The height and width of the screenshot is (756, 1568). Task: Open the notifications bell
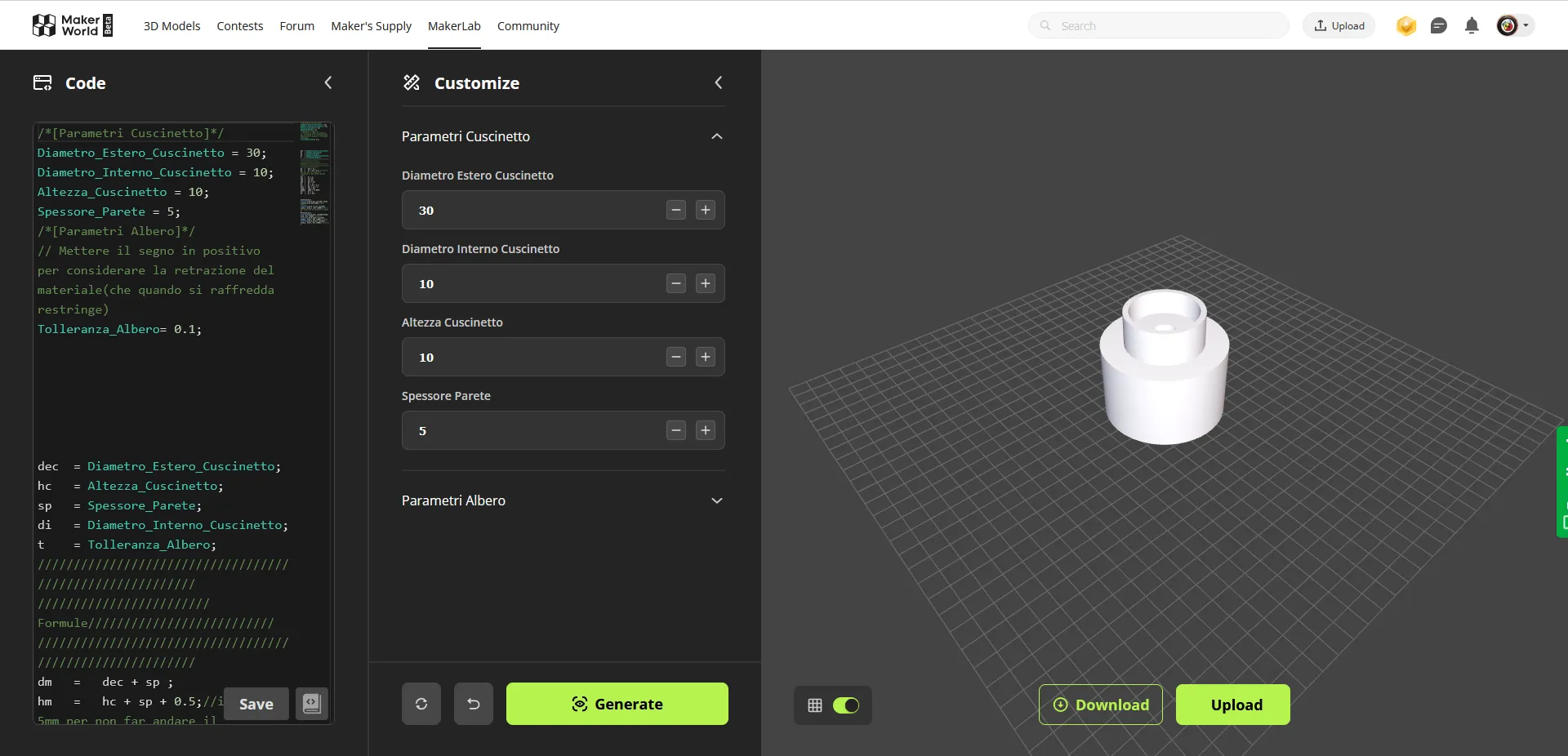coord(1472,26)
